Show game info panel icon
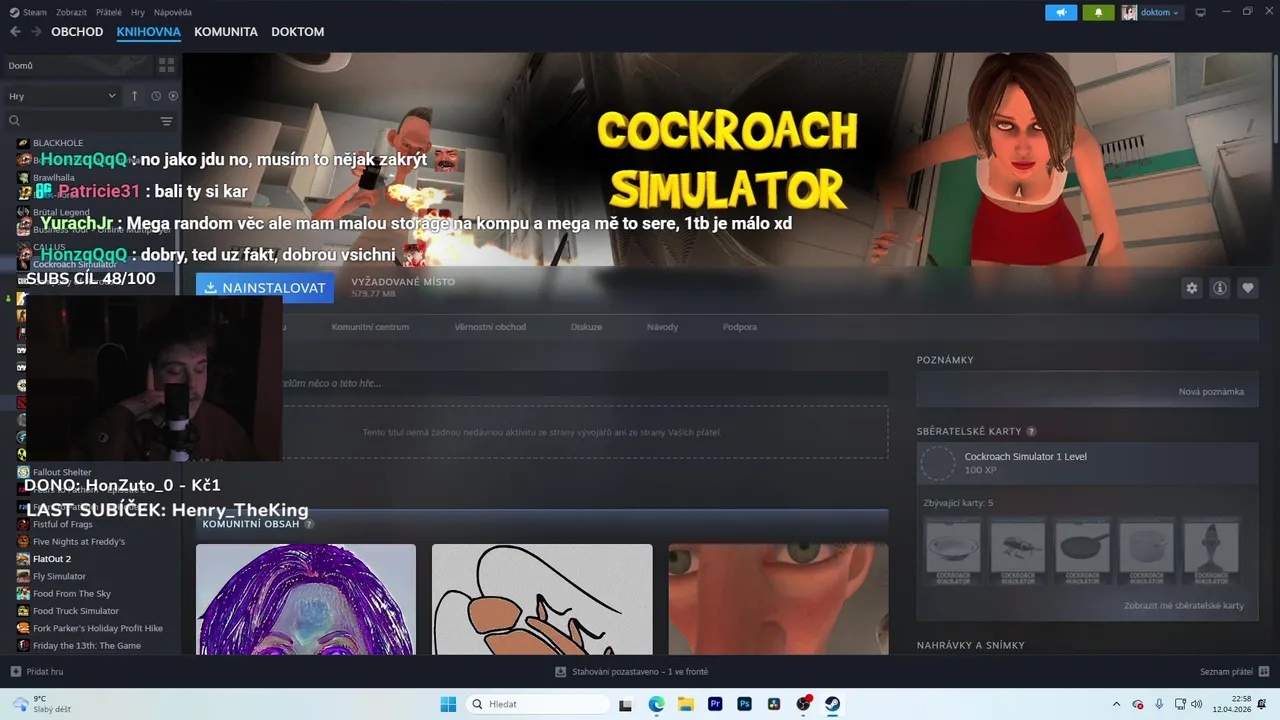Screen dimensions: 1280x720 (1219, 288)
